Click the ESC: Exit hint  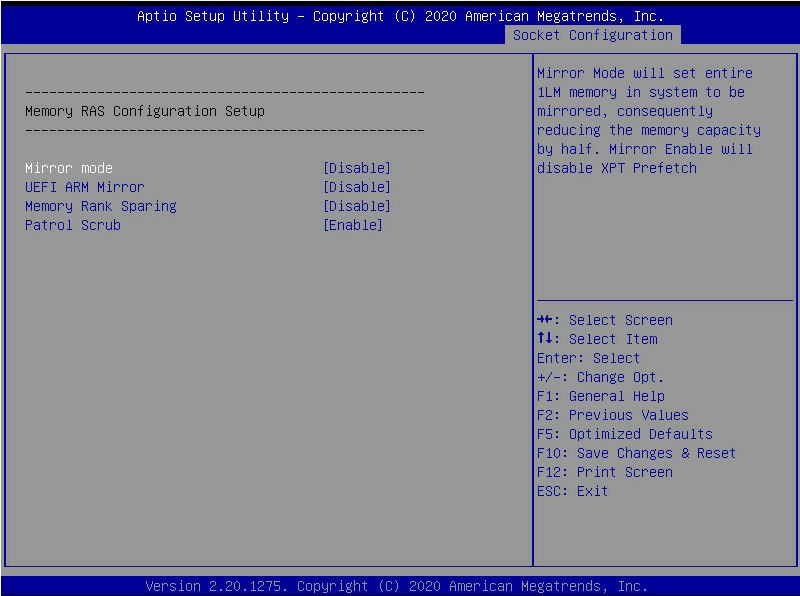[x=572, y=491]
